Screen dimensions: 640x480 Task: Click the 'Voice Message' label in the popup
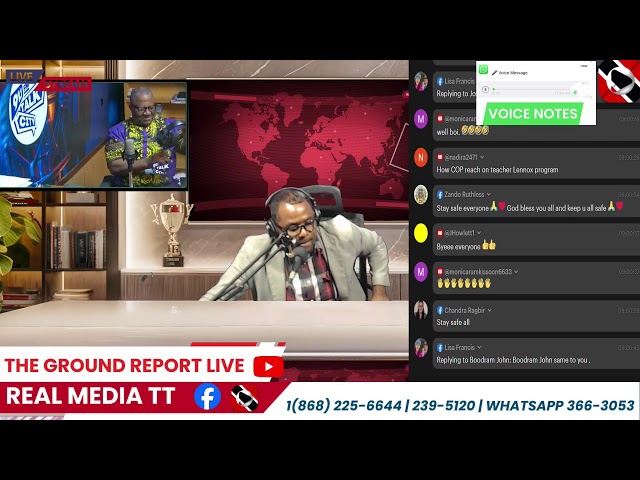tap(513, 73)
